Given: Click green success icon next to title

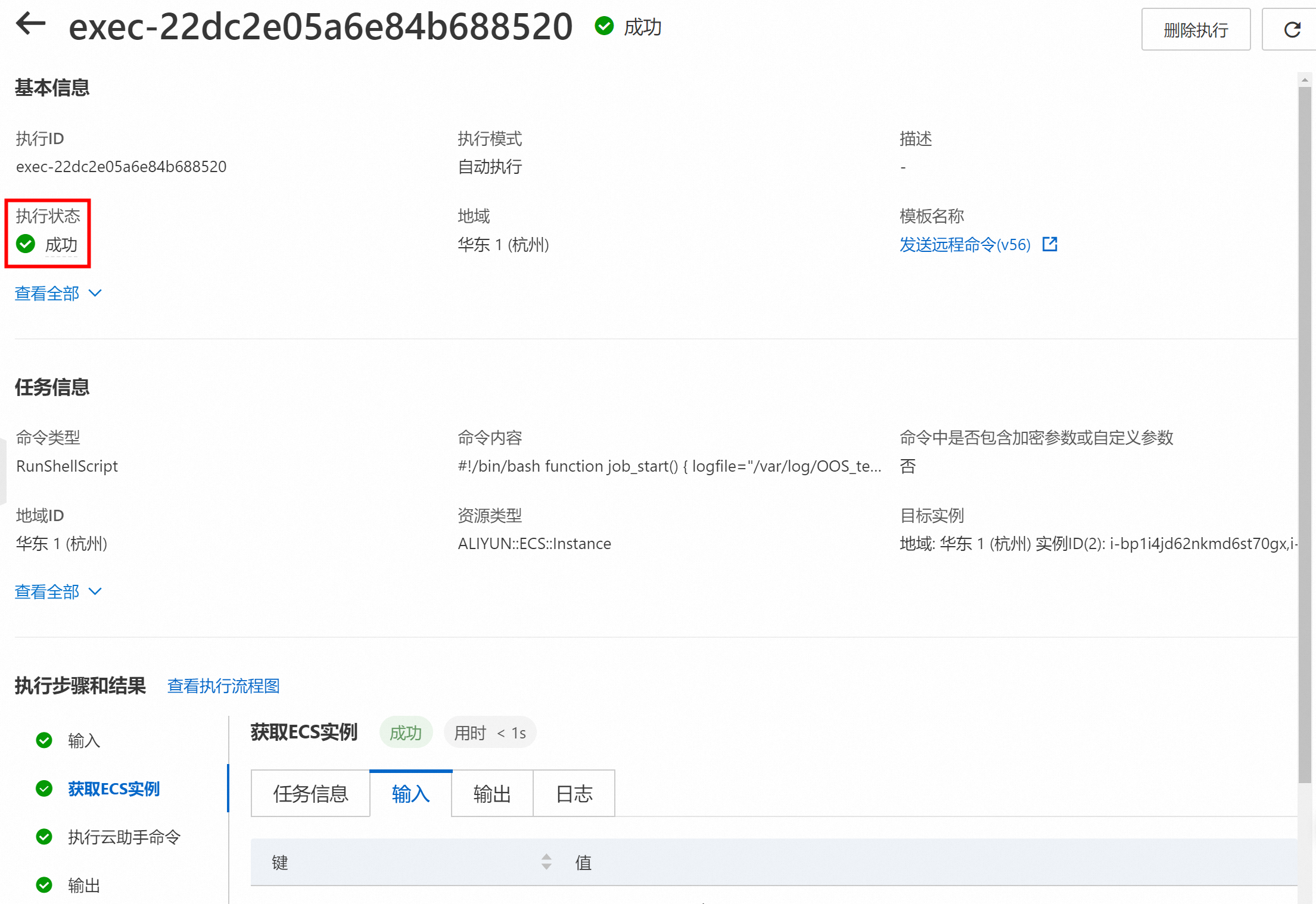Looking at the screenshot, I should click(x=604, y=26).
